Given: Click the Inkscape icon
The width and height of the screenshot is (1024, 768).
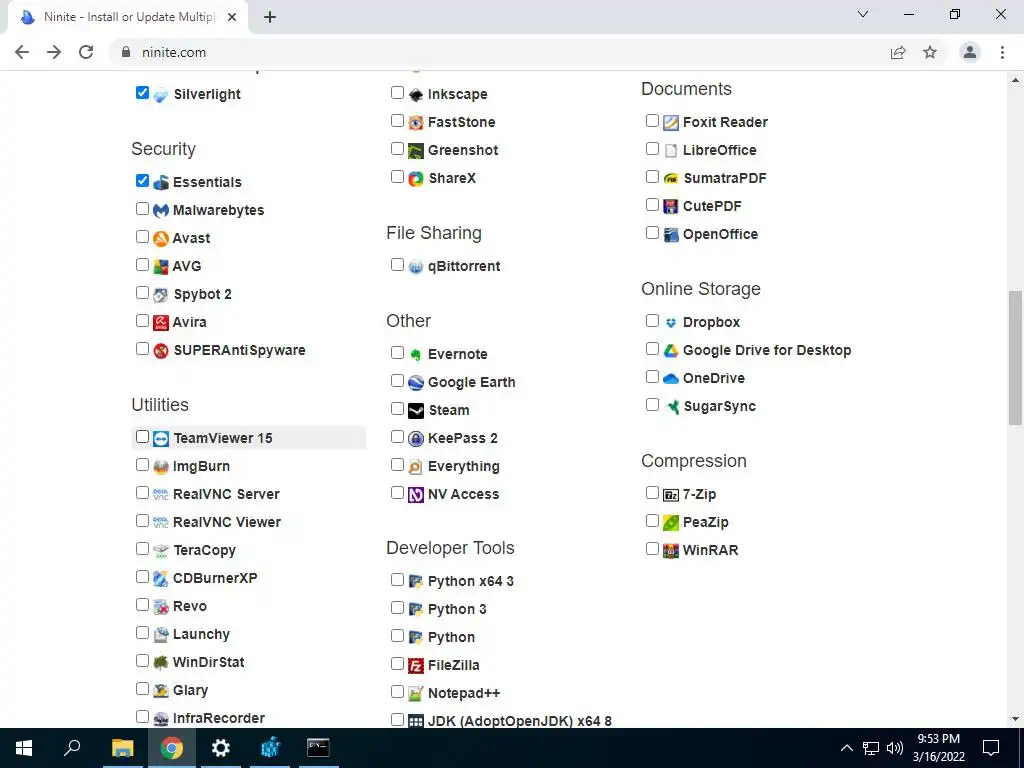Looking at the screenshot, I should coord(416,95).
